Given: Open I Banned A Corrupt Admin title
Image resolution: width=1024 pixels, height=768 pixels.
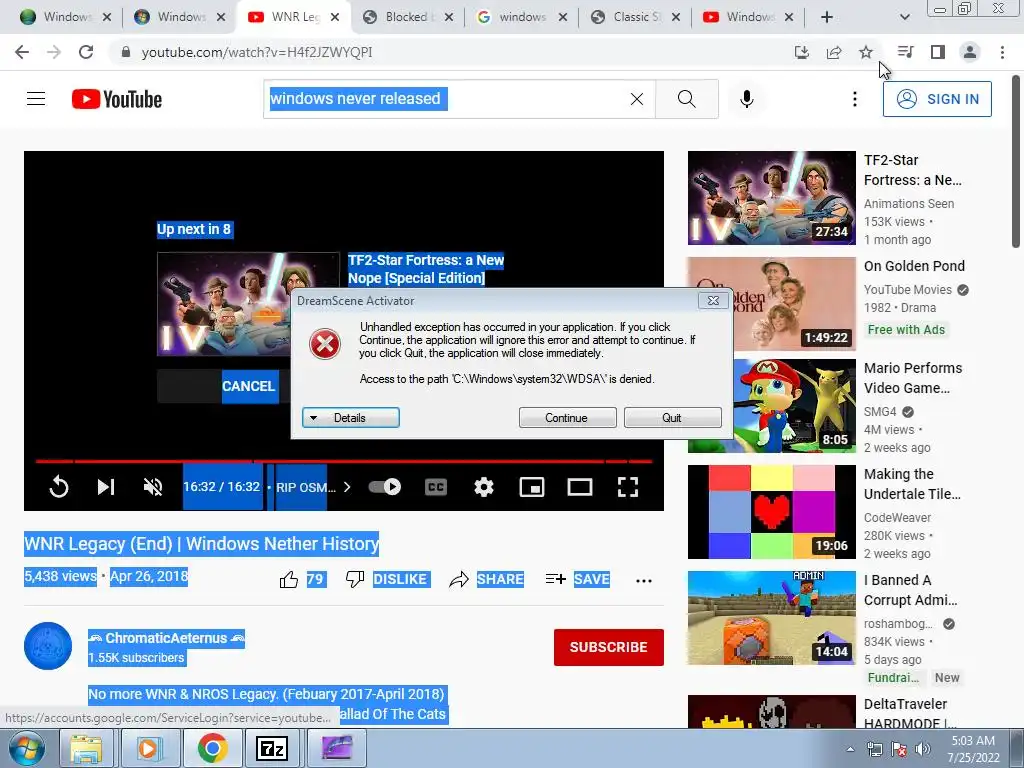Looking at the screenshot, I should (910, 590).
